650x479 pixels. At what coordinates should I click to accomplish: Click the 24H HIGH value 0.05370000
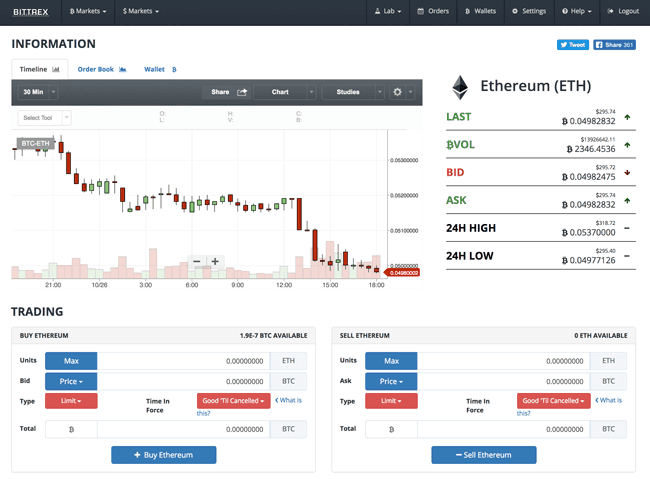[x=589, y=232]
